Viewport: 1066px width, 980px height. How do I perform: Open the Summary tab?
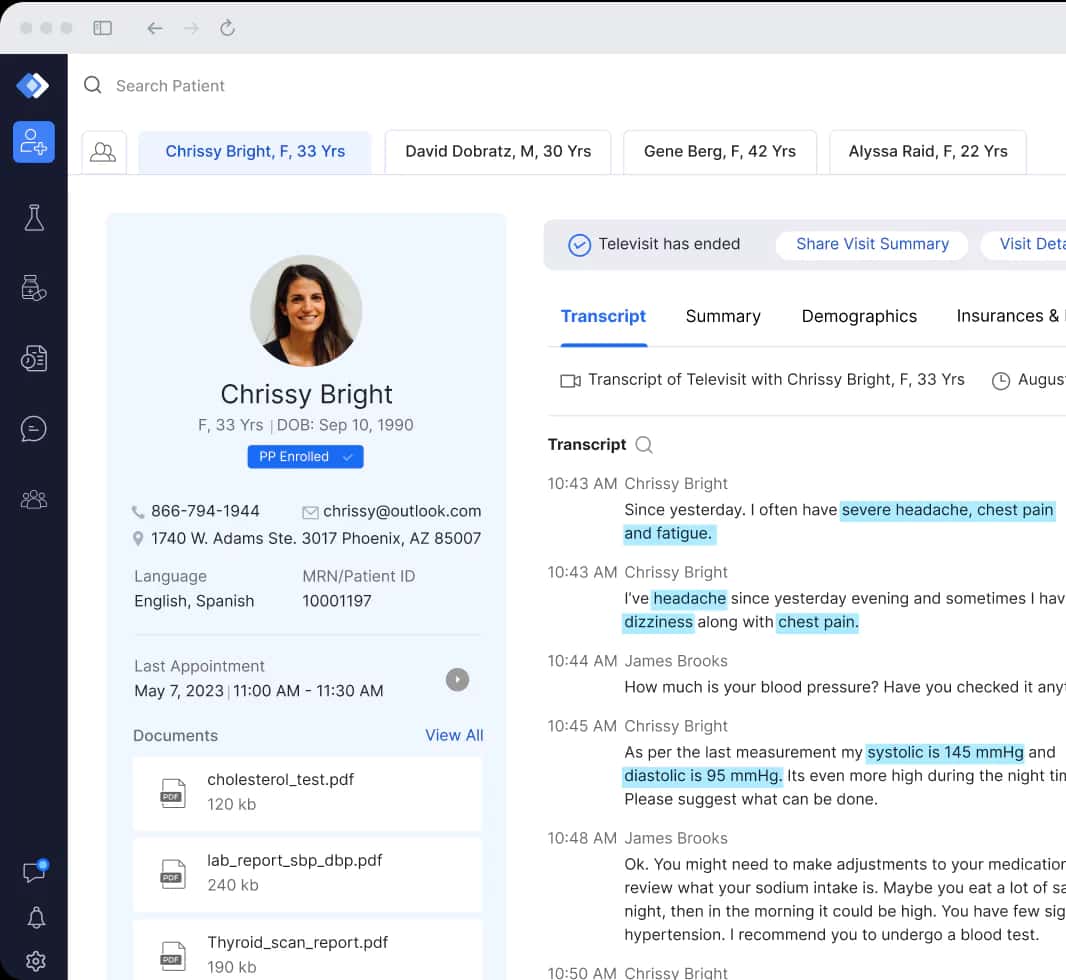point(722,316)
